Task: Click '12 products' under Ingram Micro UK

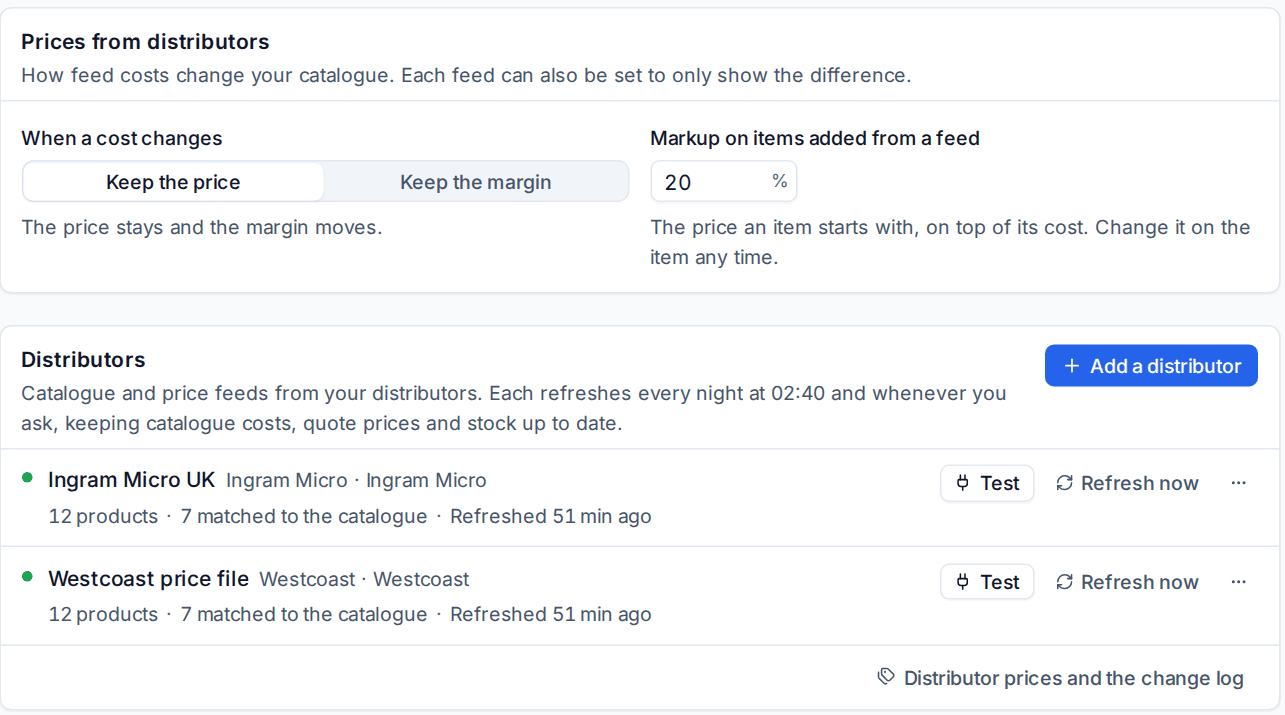Action: click(103, 516)
